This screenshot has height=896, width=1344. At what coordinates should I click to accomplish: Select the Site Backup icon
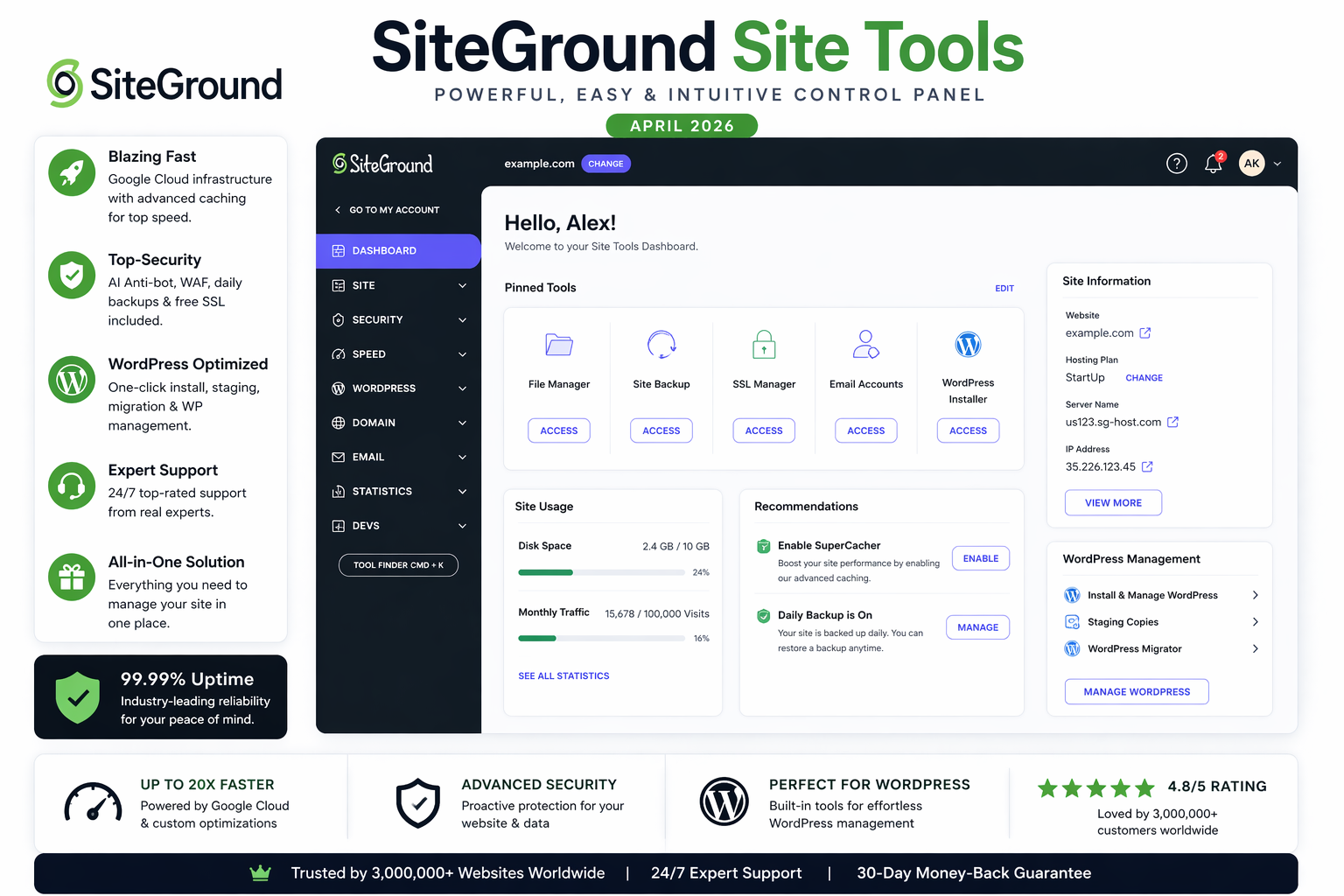[x=661, y=345]
